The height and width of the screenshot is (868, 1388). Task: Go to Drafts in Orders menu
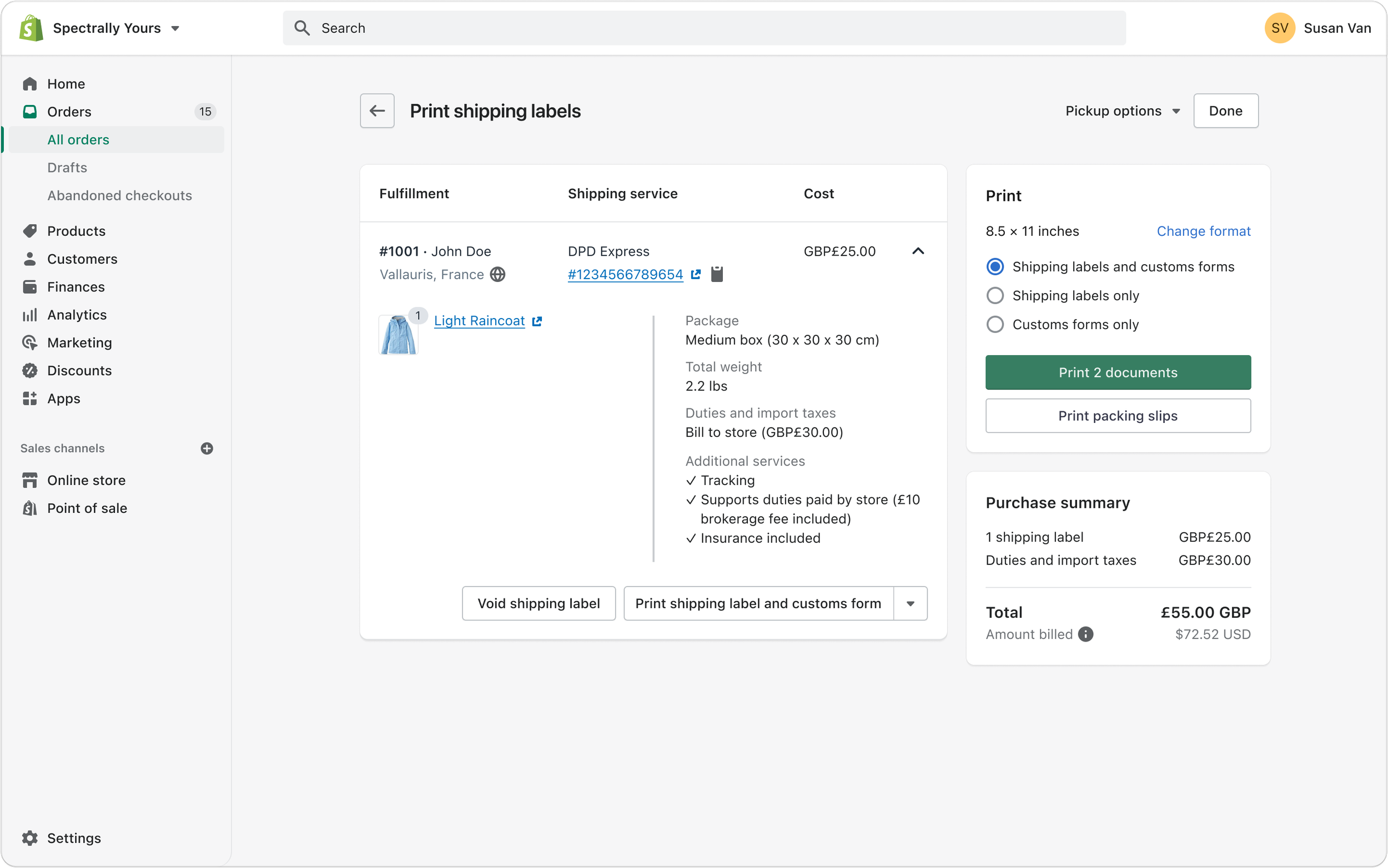[67, 168]
